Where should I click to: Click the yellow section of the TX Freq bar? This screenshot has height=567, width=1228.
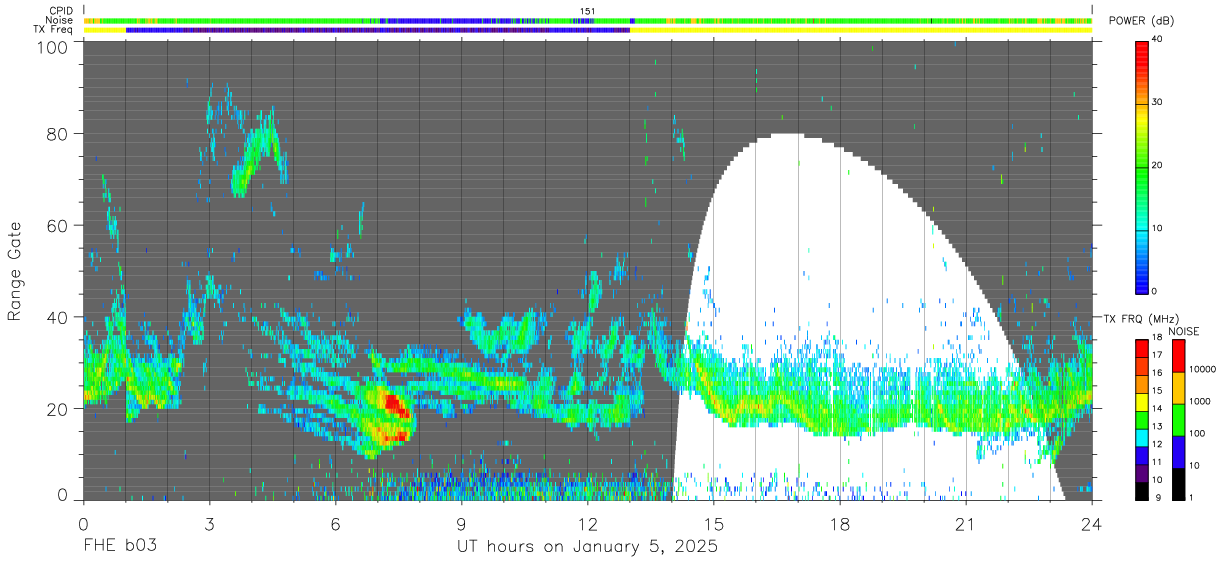point(860,30)
